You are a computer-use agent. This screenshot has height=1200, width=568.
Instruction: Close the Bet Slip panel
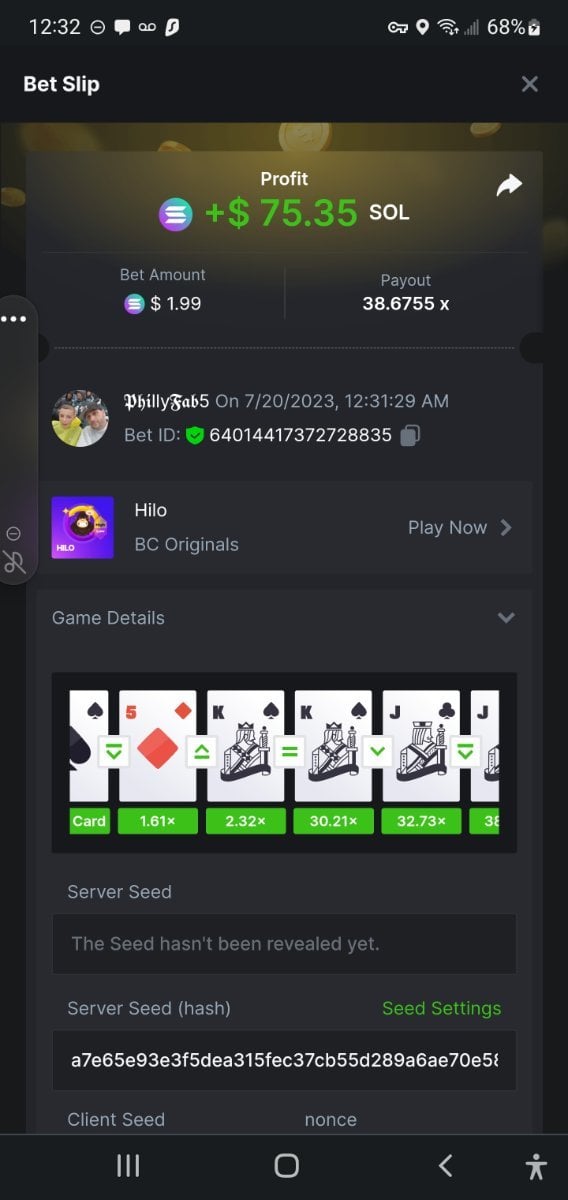pyautogui.click(x=530, y=84)
